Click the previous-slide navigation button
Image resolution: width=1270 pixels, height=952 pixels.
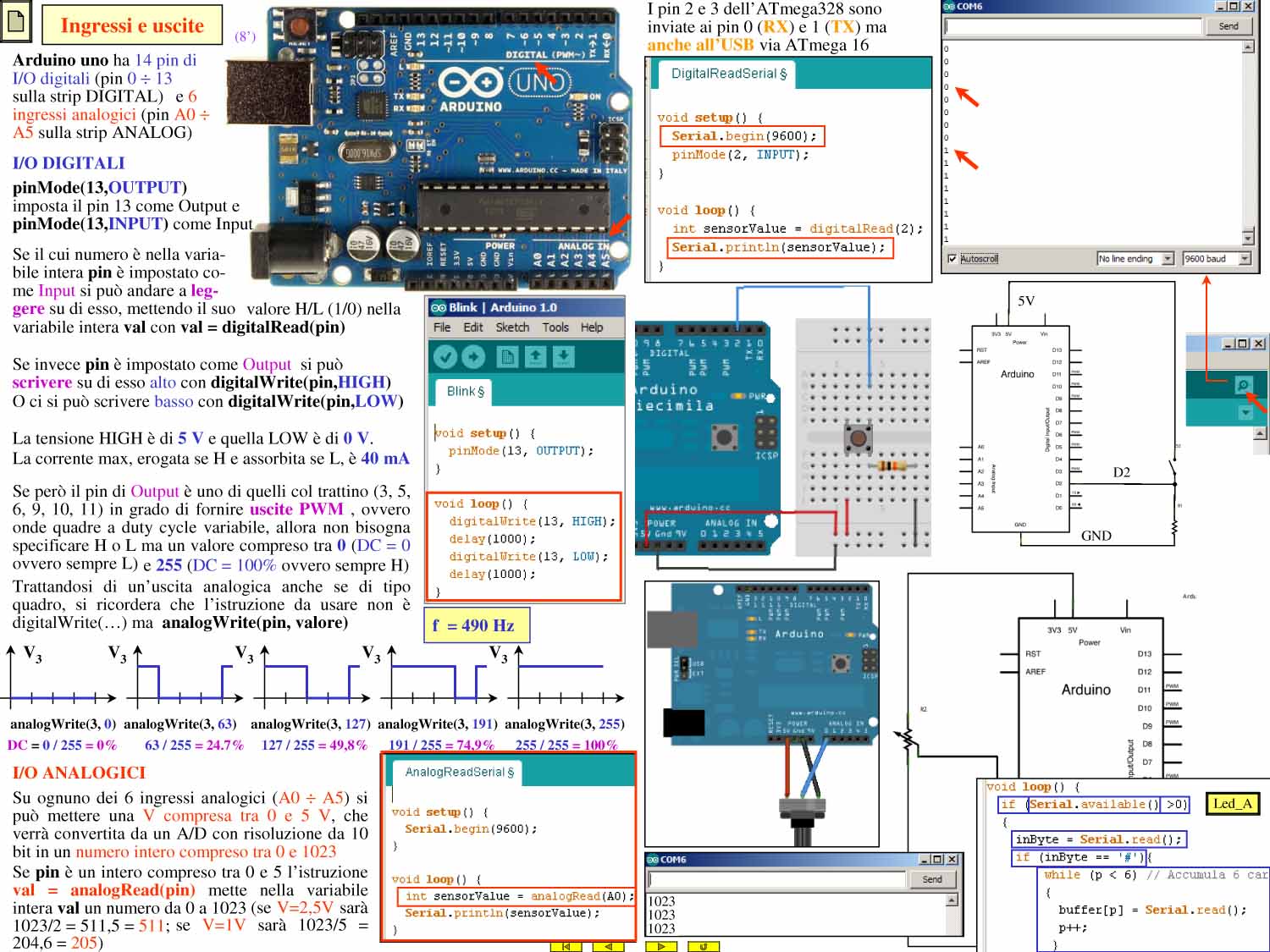[x=609, y=946]
